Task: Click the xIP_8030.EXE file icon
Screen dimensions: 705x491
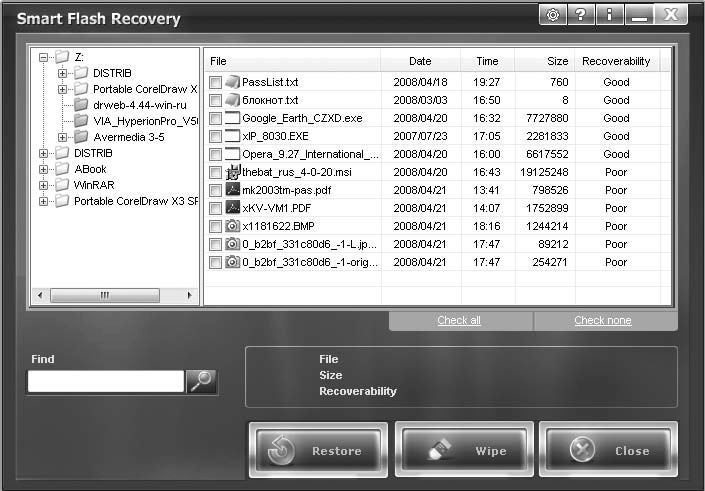Action: (x=232, y=136)
